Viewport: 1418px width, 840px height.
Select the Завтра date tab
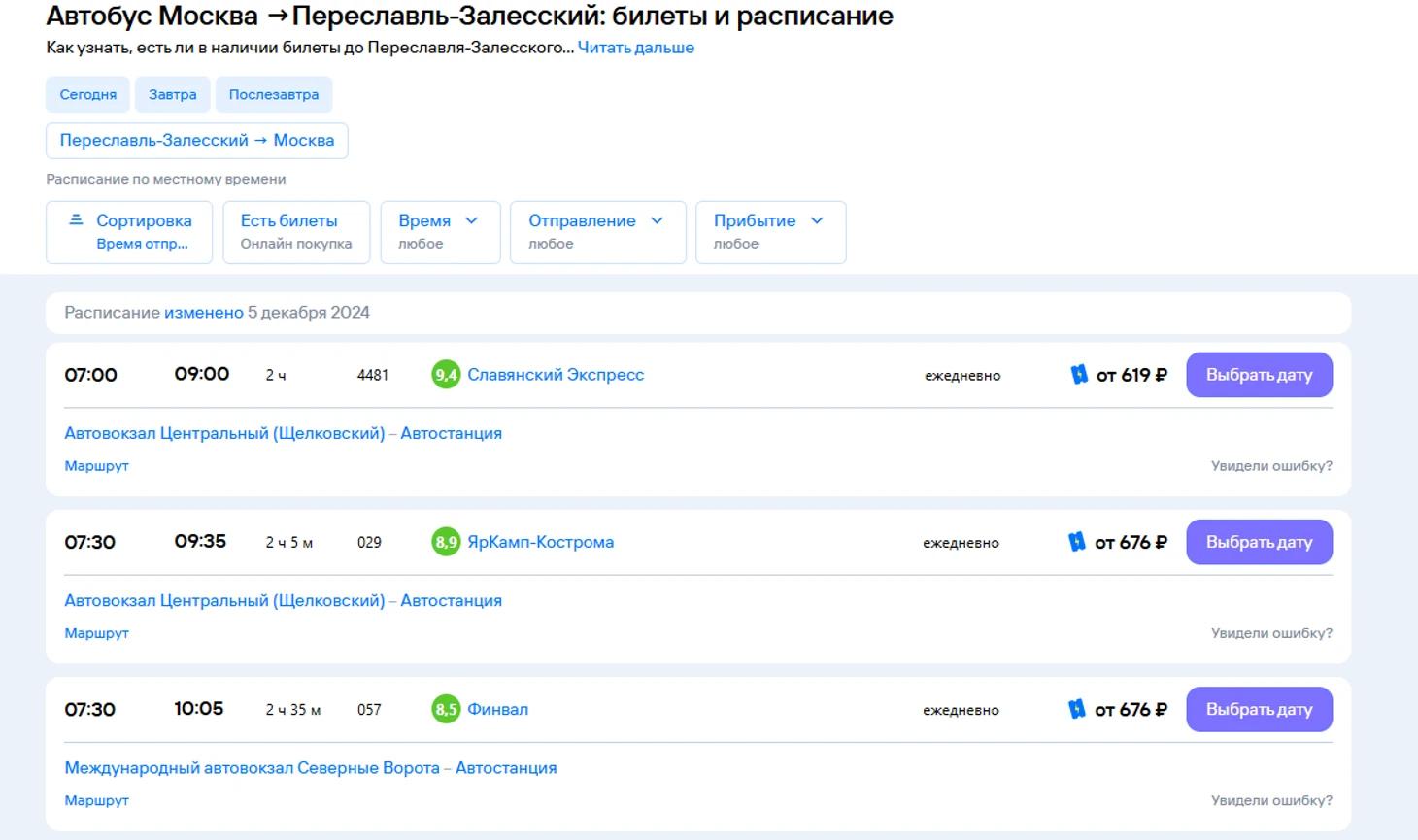172,94
